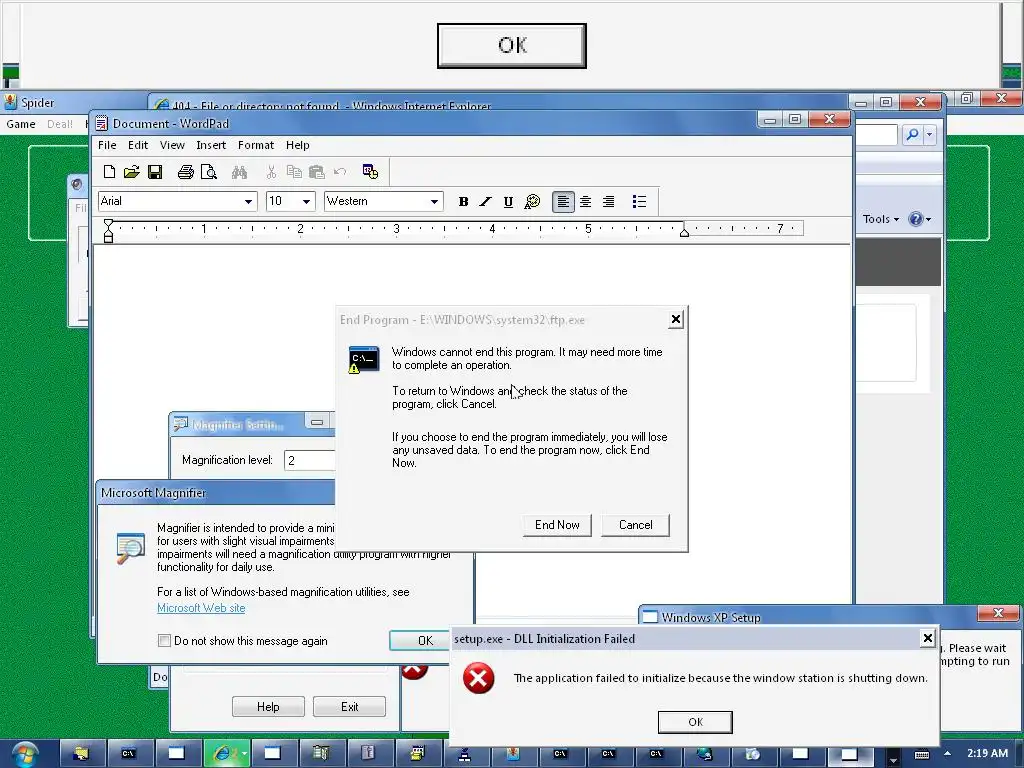The height and width of the screenshot is (768, 1024).
Task: Open the Windows Start orb
Action: [24, 754]
